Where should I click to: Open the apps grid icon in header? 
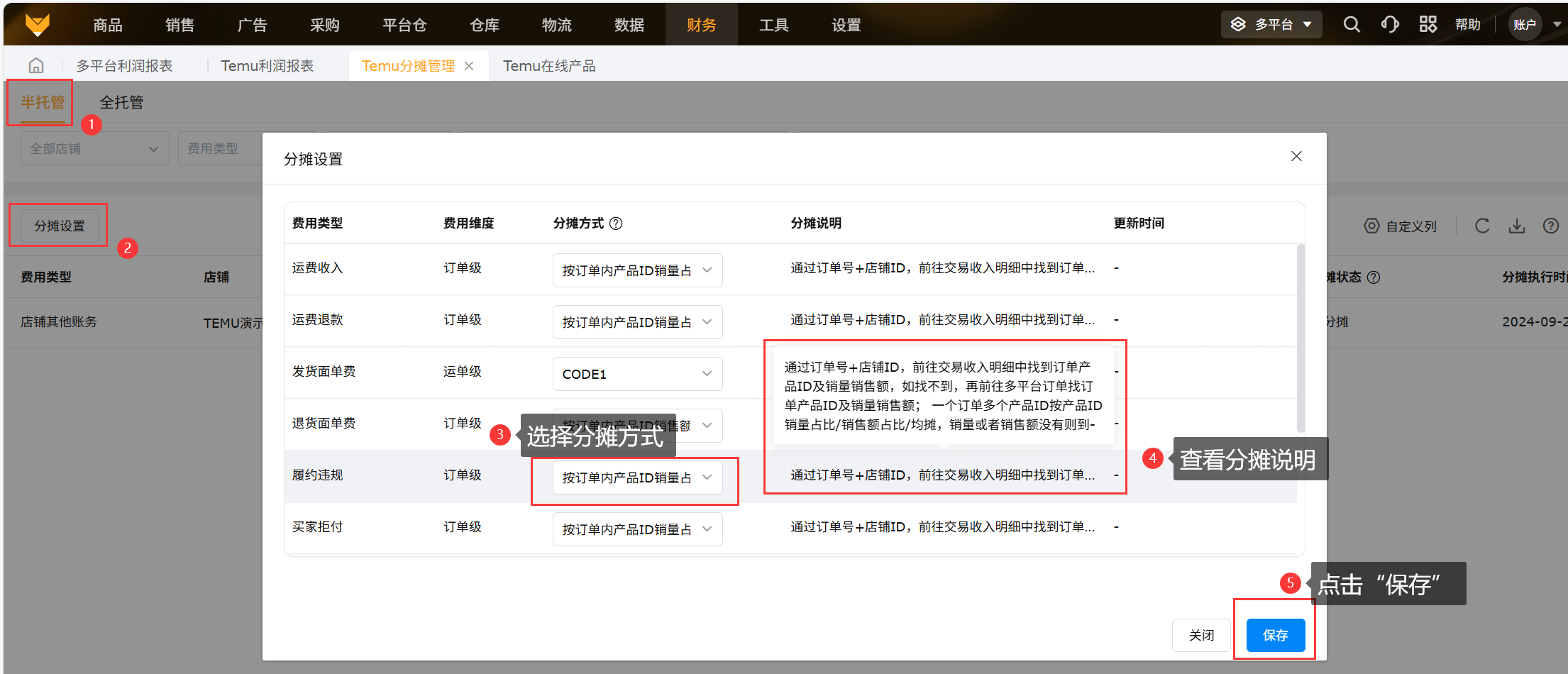pyautogui.click(x=1428, y=25)
